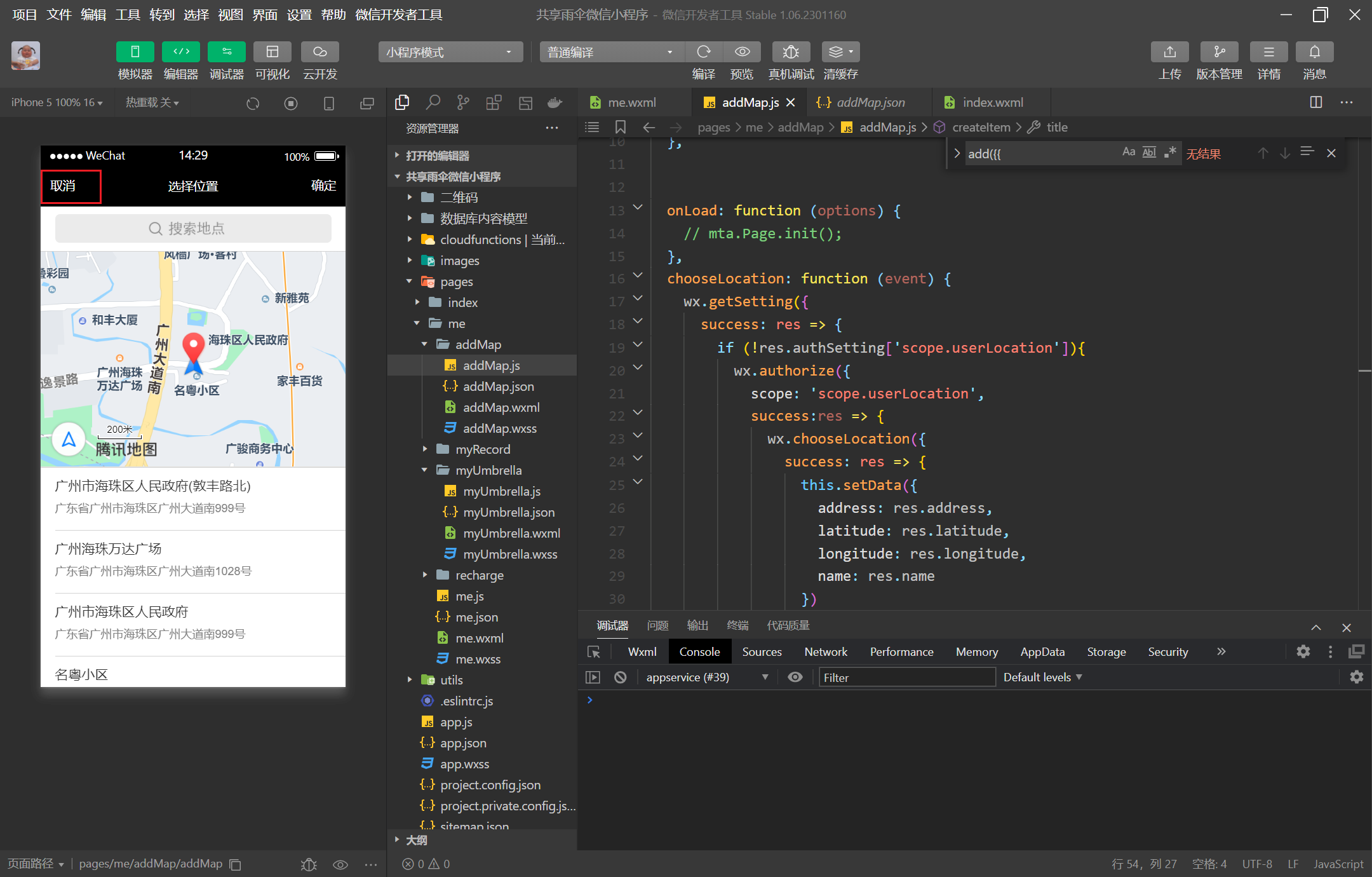The width and height of the screenshot is (1372, 877).
Task: Click the split editor icon
Action: pyautogui.click(x=1316, y=102)
